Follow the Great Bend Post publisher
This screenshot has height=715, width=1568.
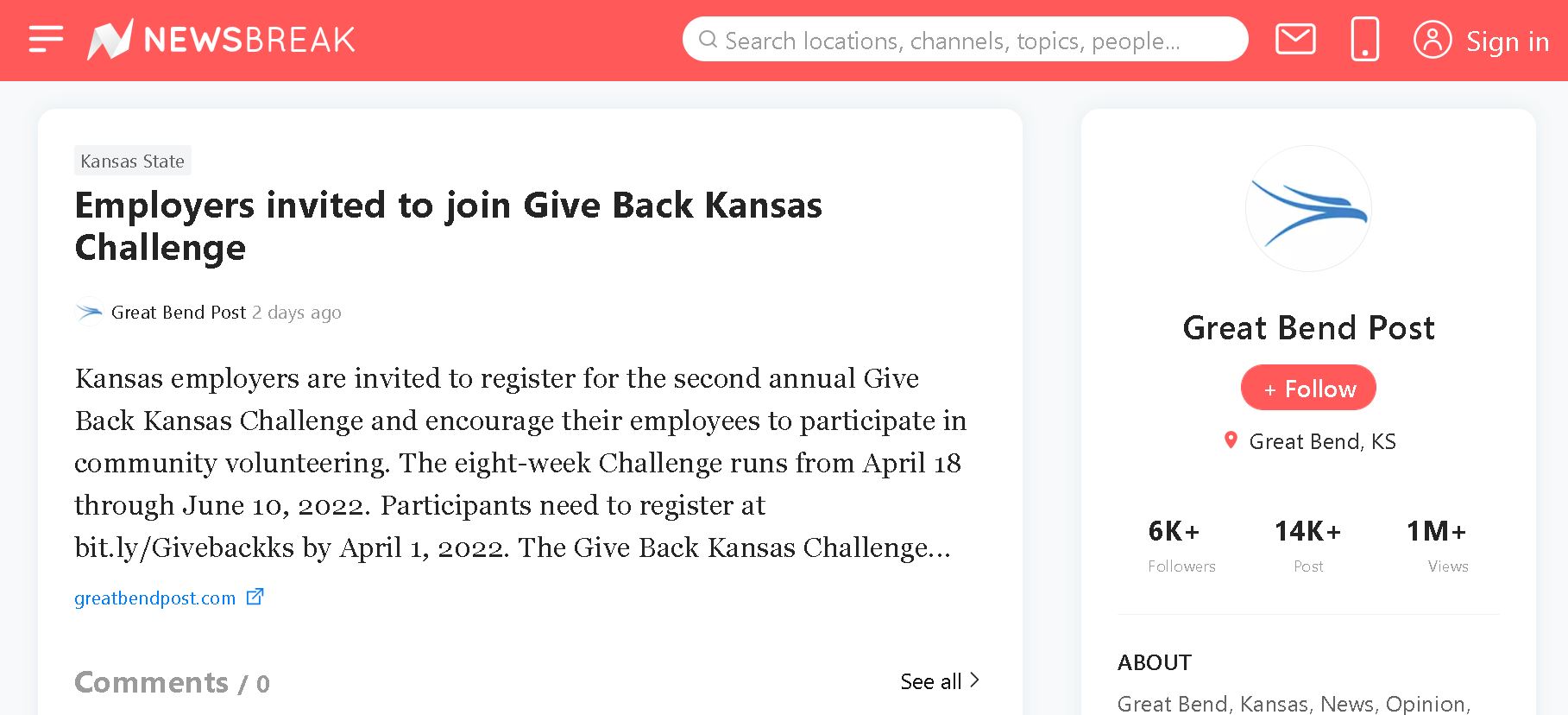[x=1308, y=389]
